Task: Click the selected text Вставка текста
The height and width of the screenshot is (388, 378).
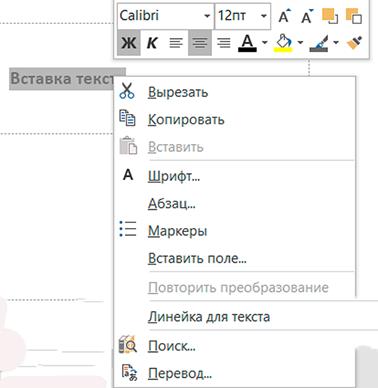Action: tap(62, 79)
